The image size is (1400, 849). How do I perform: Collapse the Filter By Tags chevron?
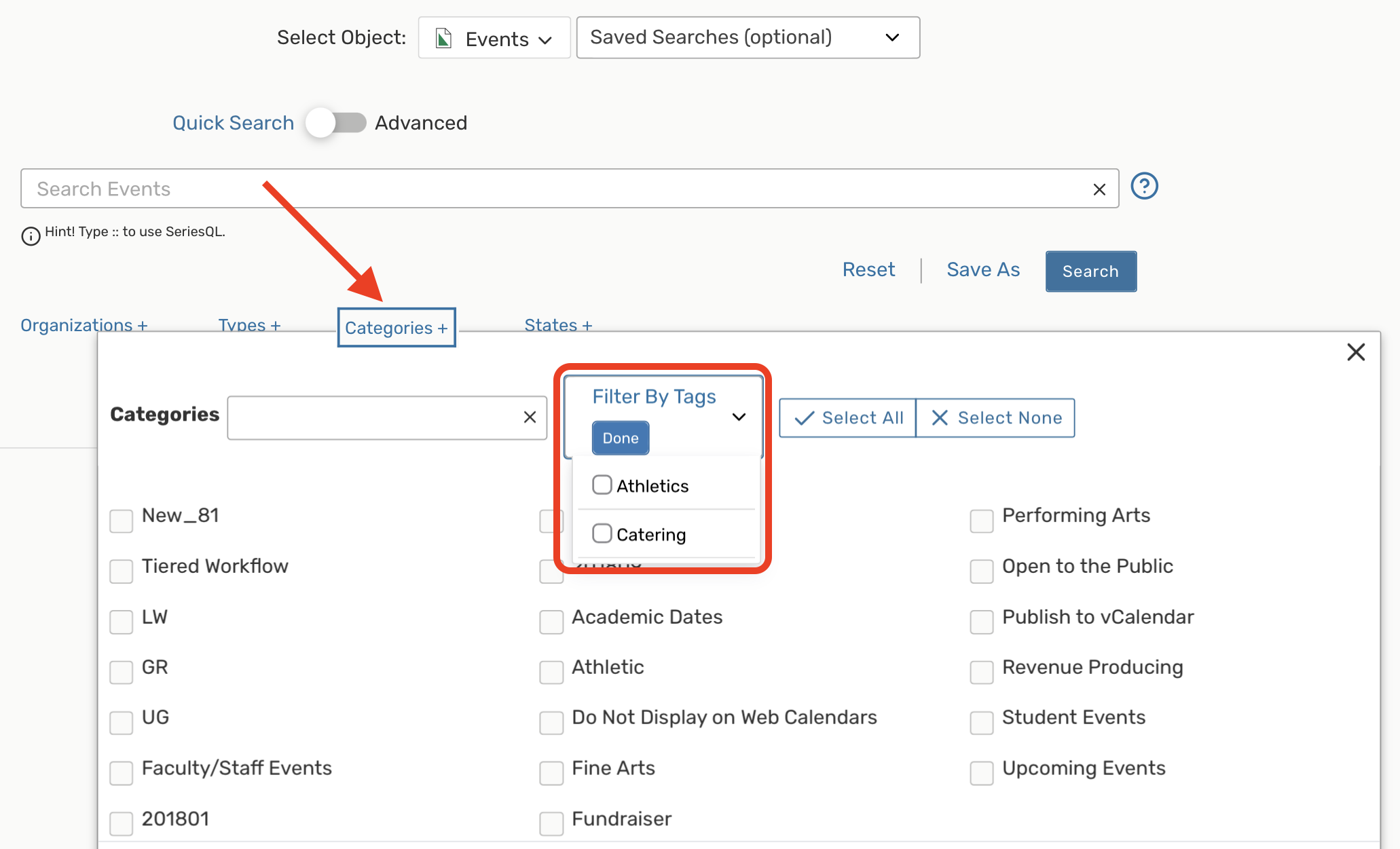[x=739, y=417]
